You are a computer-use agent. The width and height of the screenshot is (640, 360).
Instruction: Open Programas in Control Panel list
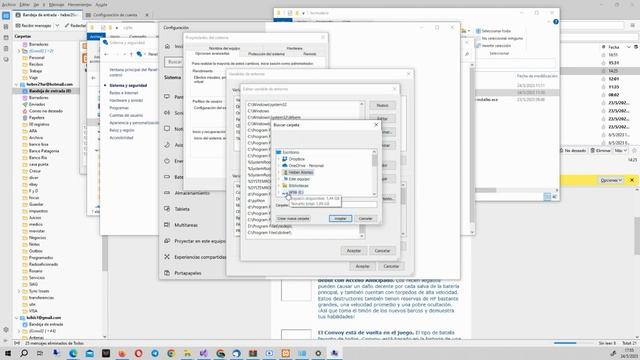pos(119,108)
